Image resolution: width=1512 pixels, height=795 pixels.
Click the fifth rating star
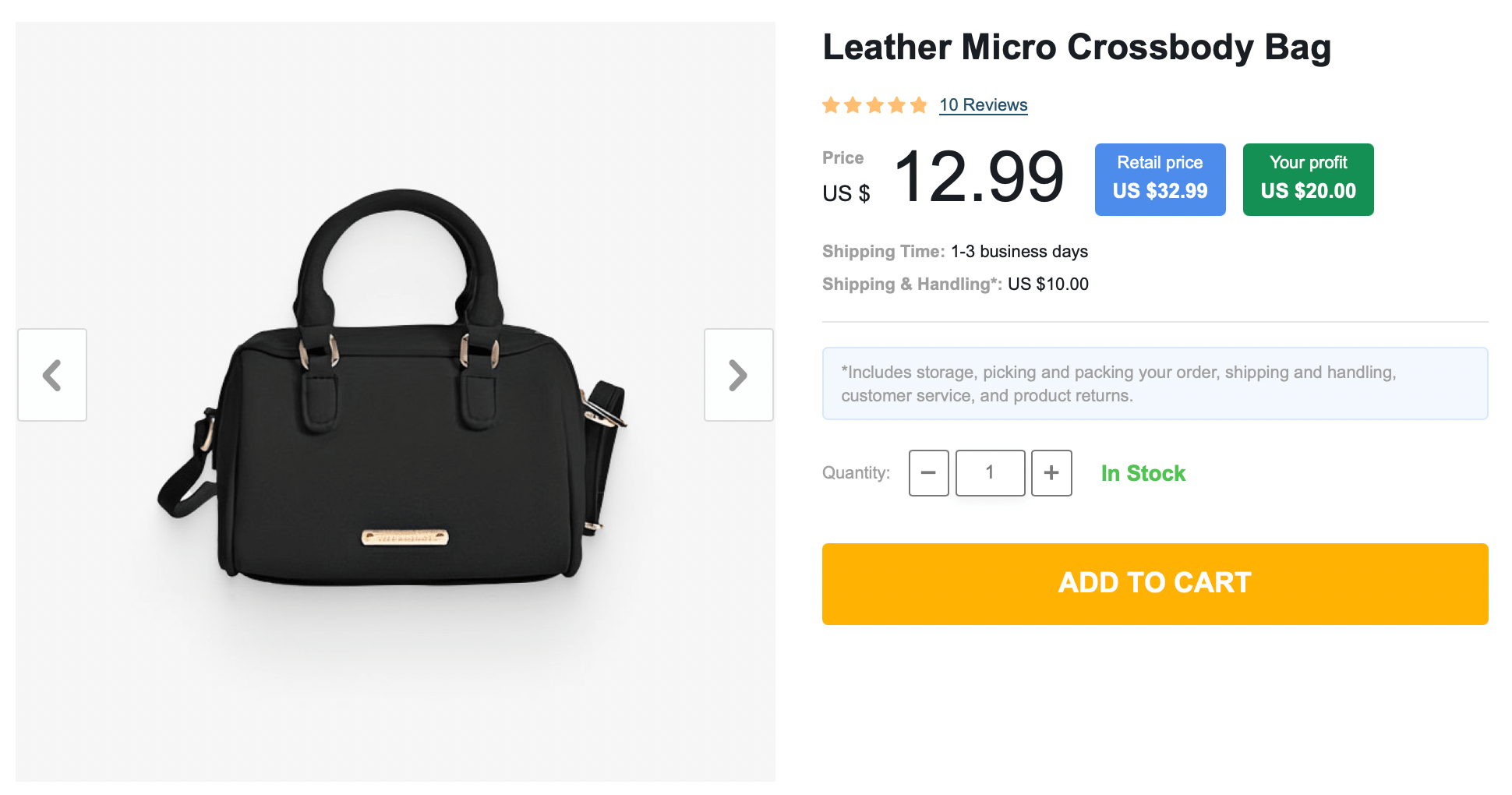tap(919, 105)
